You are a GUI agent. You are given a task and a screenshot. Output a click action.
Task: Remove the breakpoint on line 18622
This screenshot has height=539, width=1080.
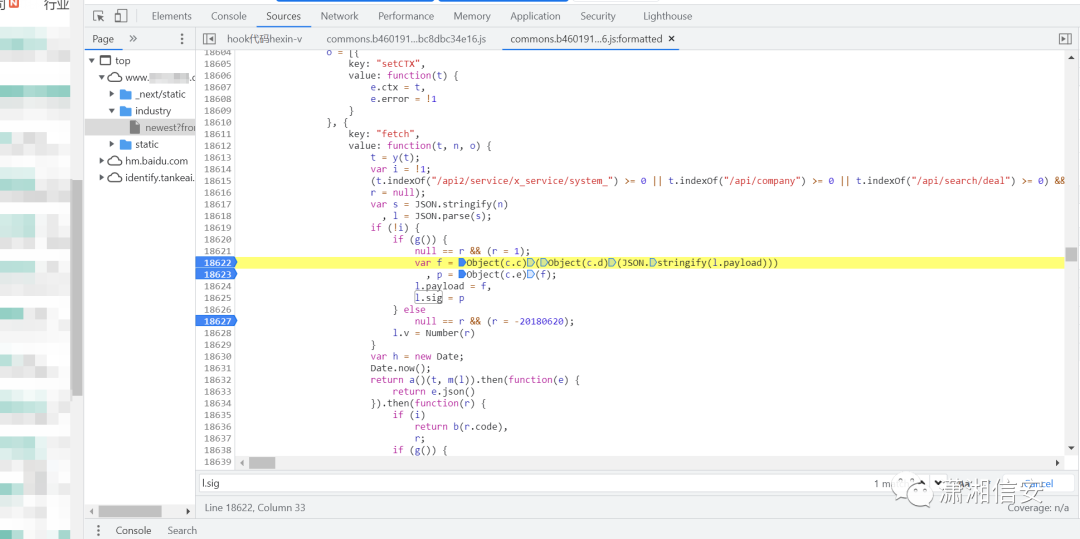point(216,263)
